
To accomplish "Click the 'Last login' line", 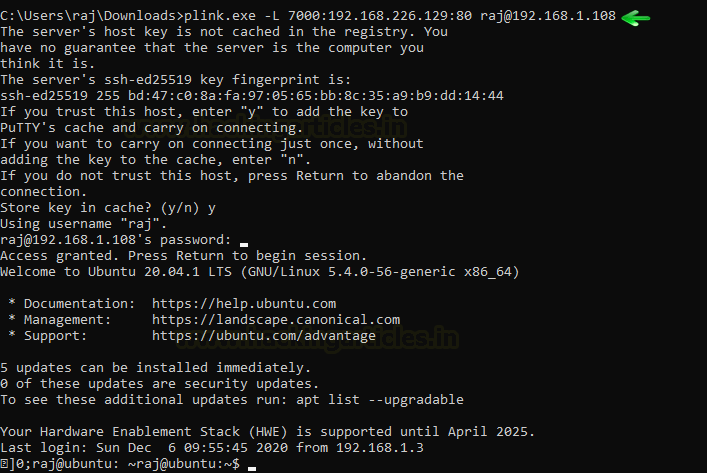I will 212,448.
